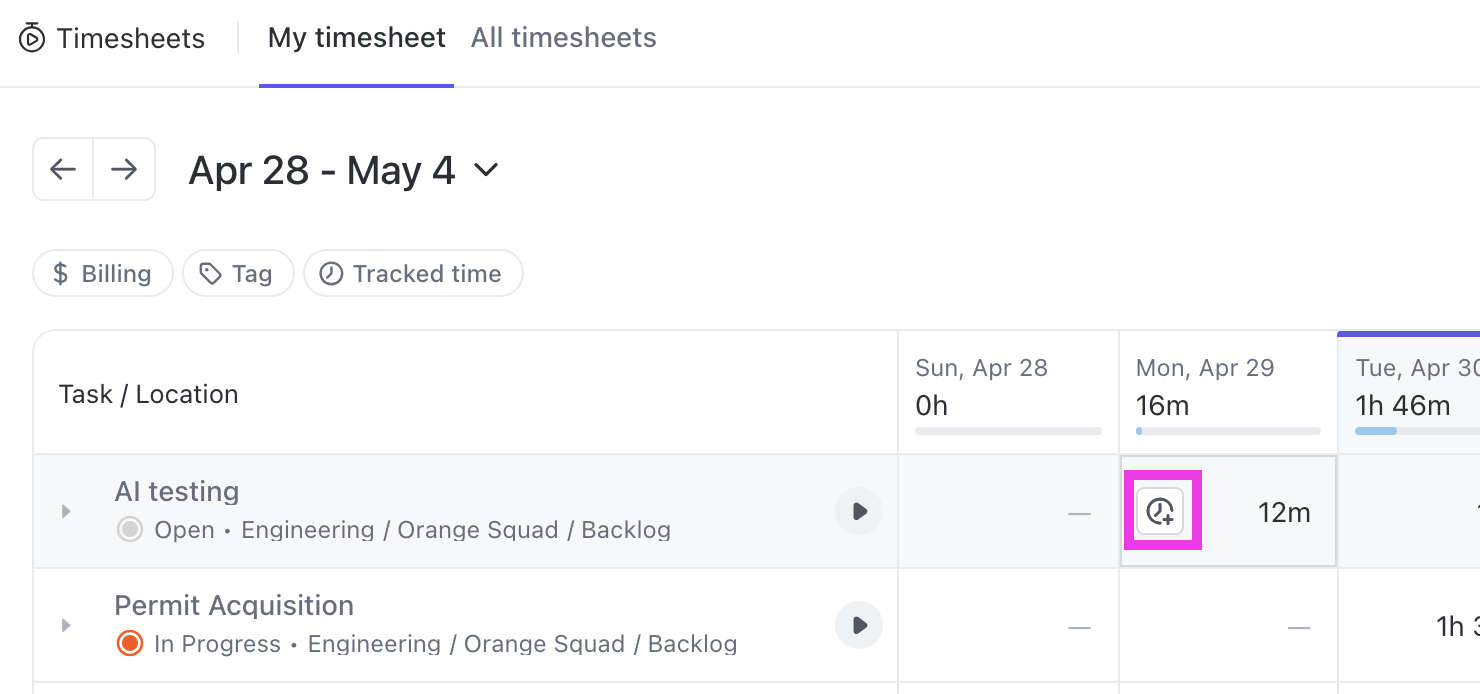Toggle the Tag filter

click(238, 274)
